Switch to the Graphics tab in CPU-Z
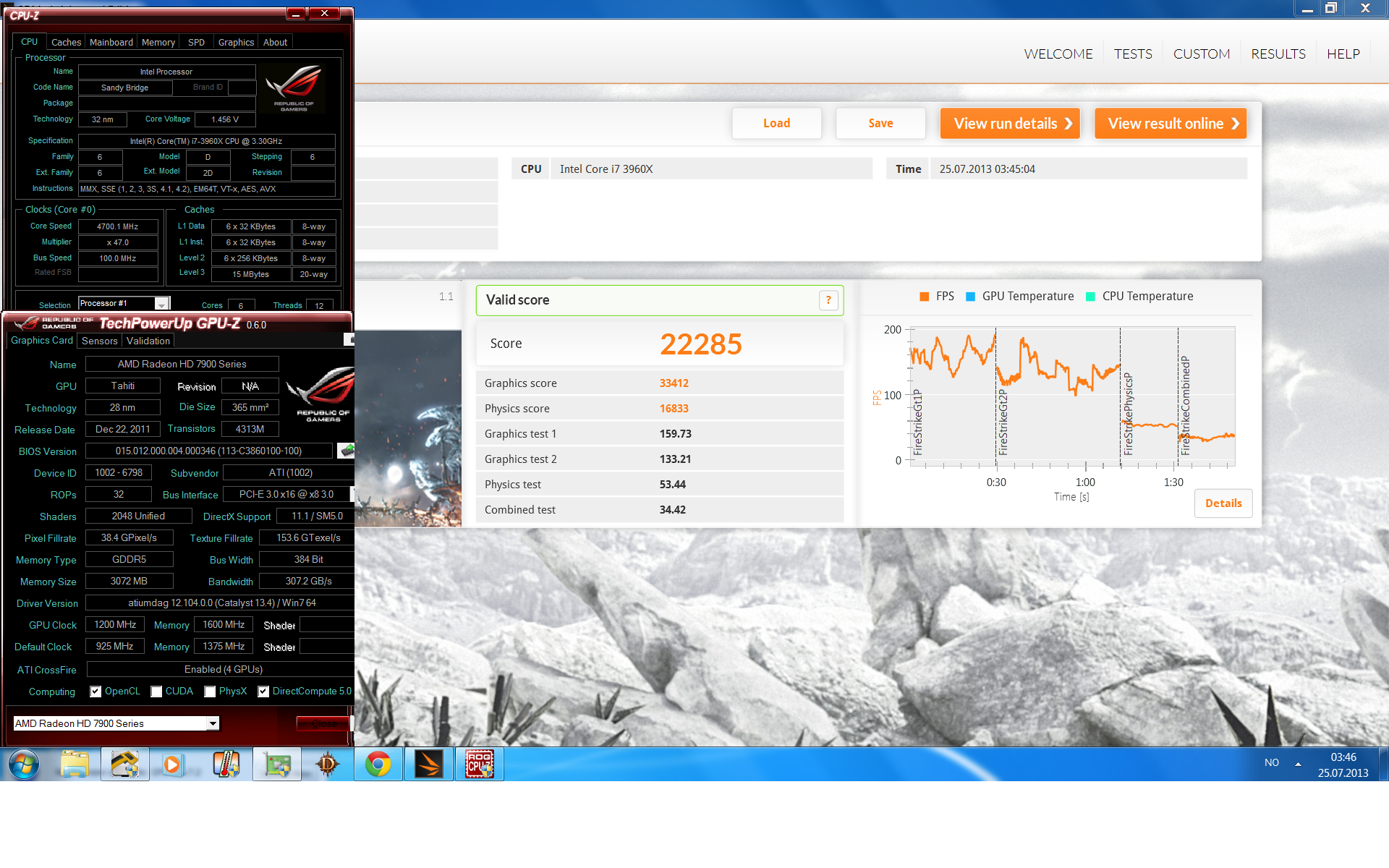The image size is (1389, 868). click(237, 43)
